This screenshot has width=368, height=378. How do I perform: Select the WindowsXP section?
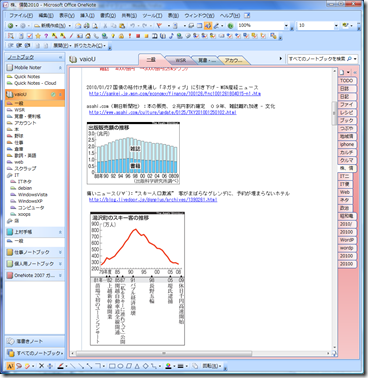click(30, 201)
